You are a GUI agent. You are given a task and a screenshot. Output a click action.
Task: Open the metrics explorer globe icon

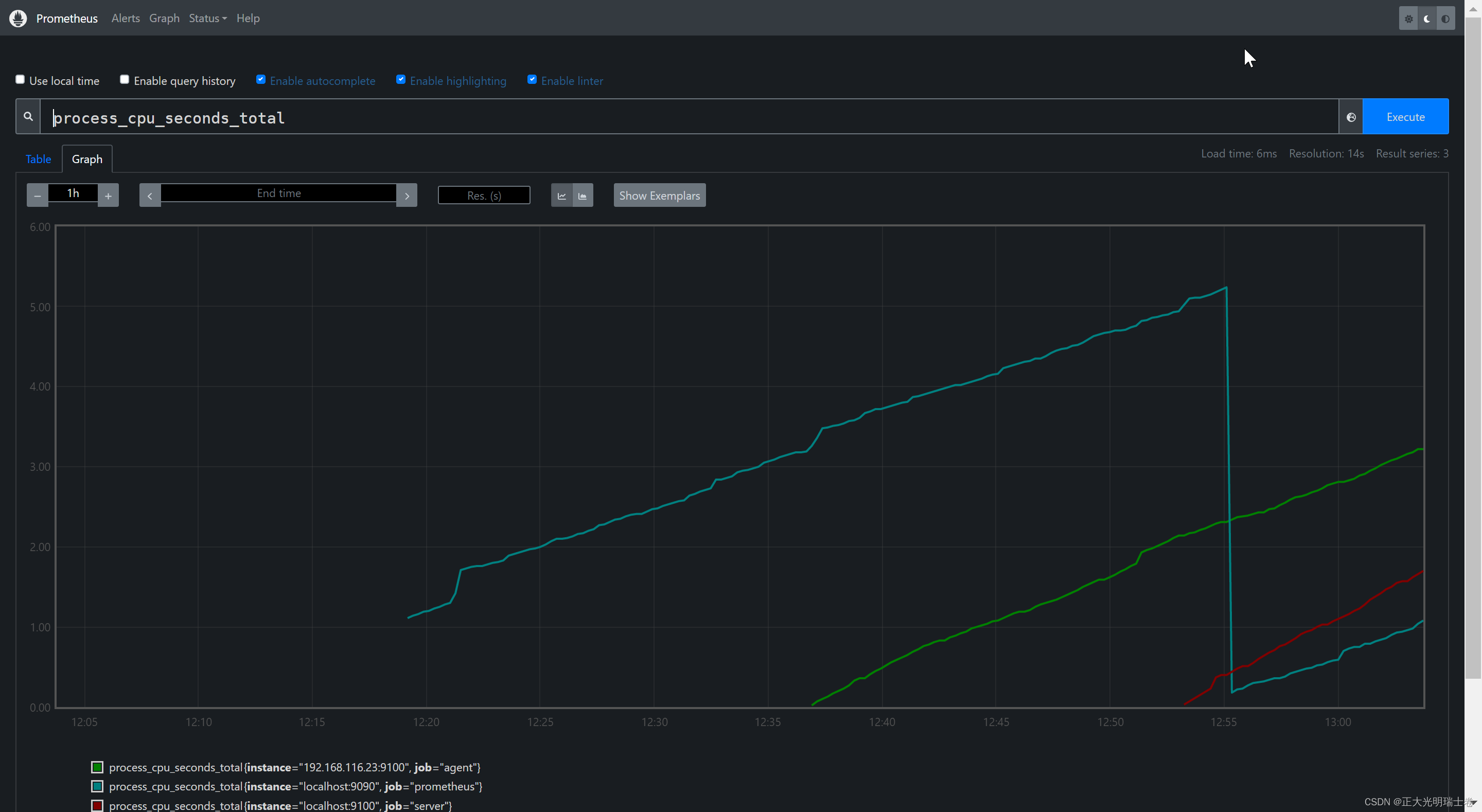point(1351,117)
